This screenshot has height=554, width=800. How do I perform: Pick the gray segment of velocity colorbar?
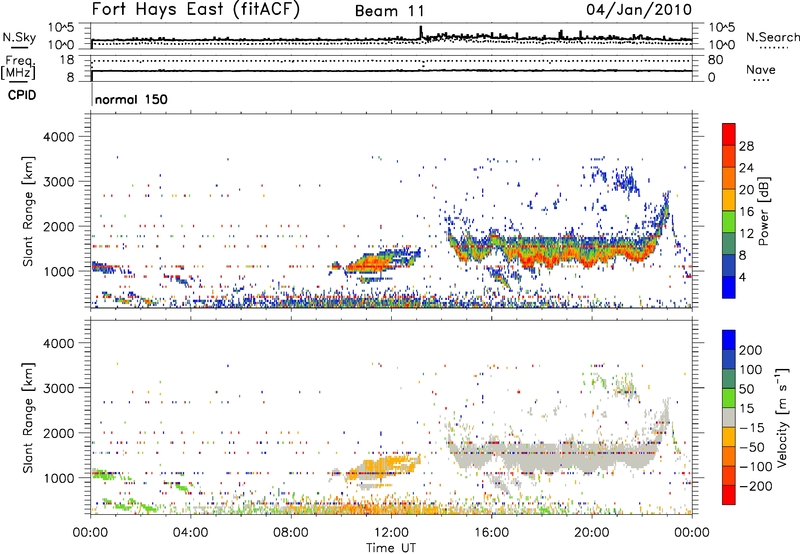(x=729, y=418)
